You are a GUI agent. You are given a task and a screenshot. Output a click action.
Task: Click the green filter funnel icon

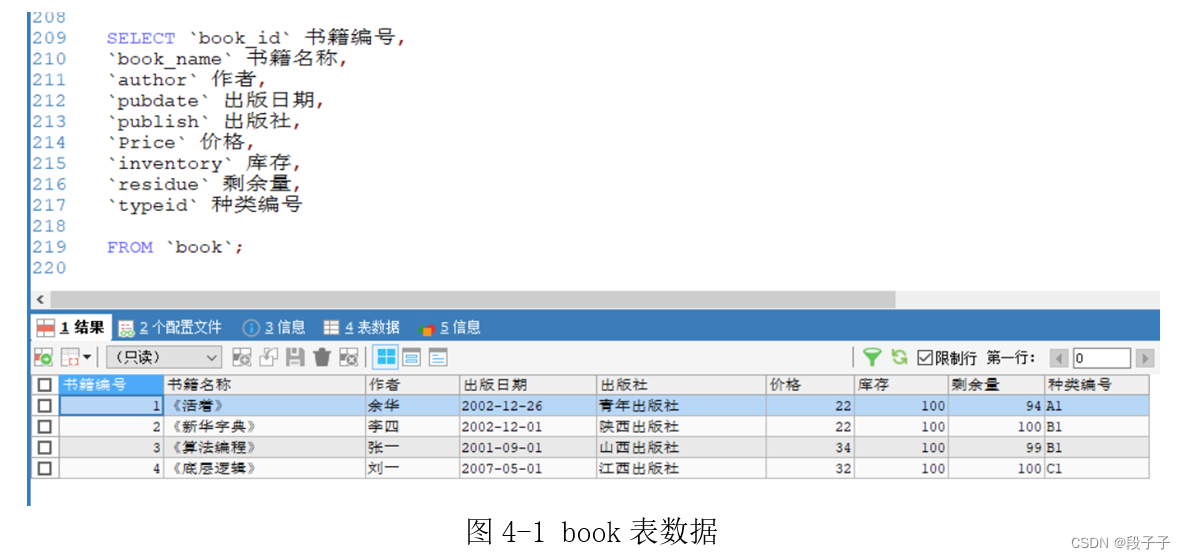[873, 357]
